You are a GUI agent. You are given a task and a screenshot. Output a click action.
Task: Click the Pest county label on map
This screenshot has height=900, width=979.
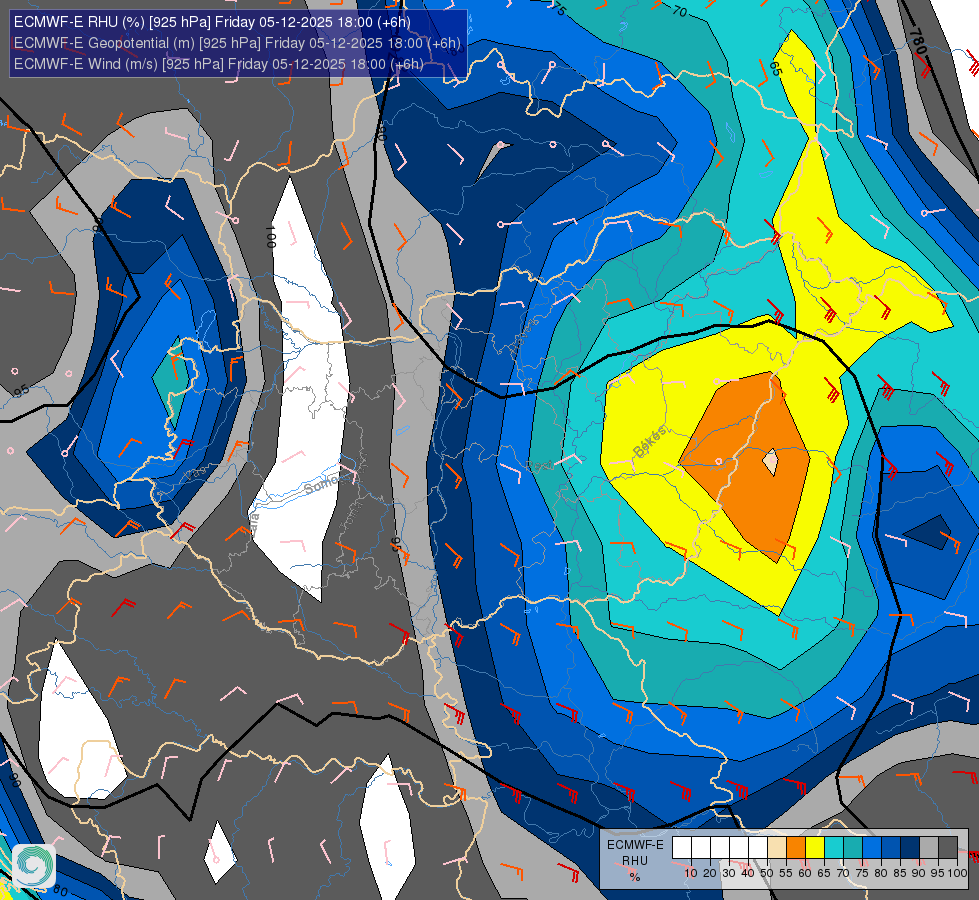click(x=539, y=466)
